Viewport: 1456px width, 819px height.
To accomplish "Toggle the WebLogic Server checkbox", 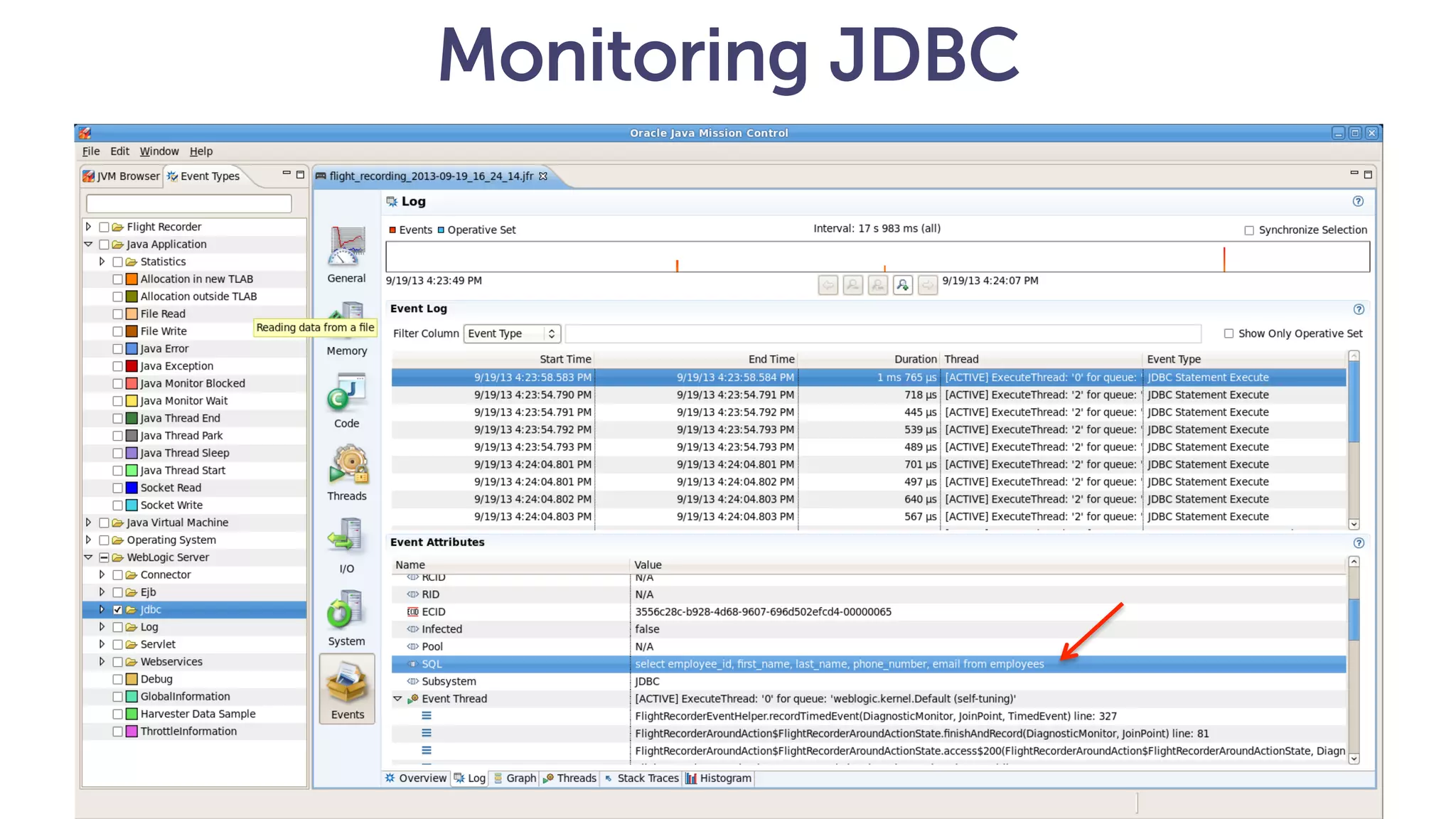I will tap(104, 557).
